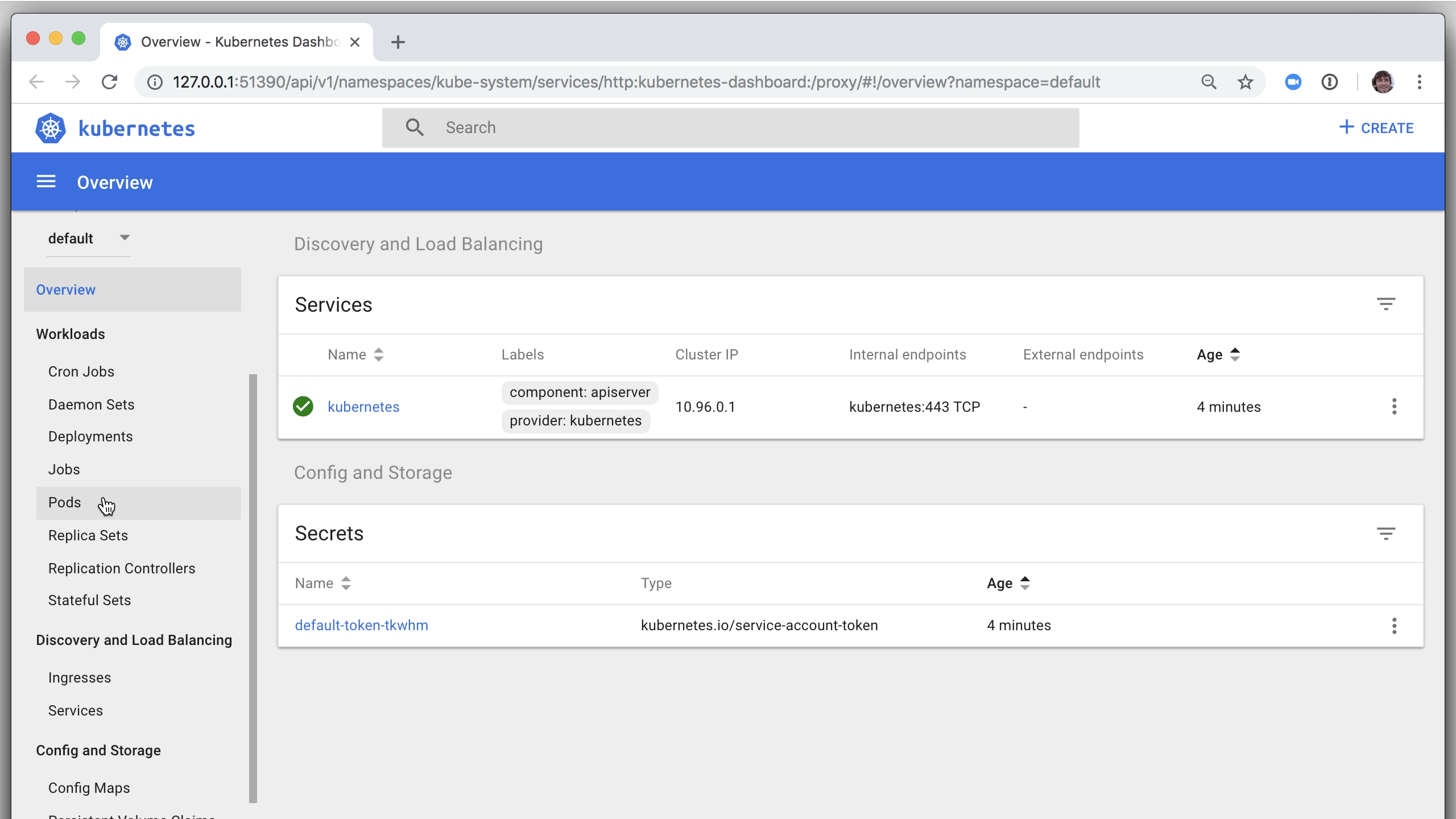Open Config Maps in sidebar
The image size is (1456, 819).
[x=89, y=788]
